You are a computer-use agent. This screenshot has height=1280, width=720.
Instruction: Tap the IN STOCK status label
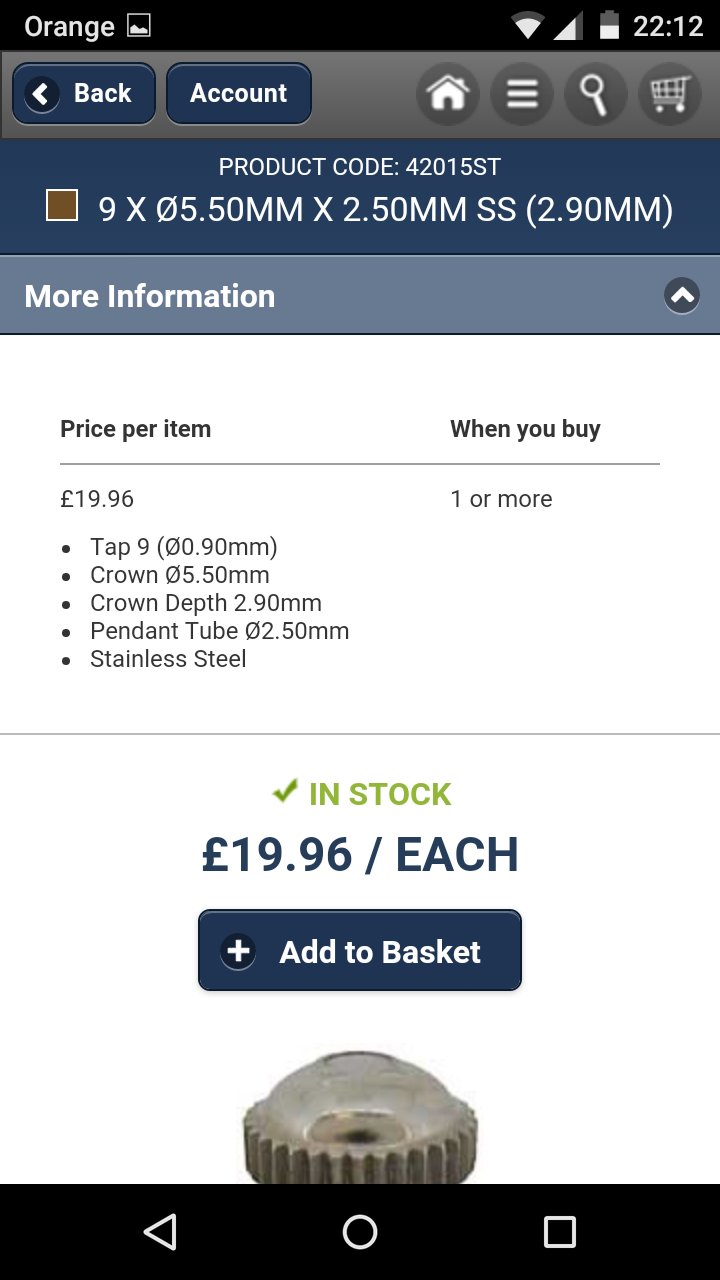[x=380, y=794]
